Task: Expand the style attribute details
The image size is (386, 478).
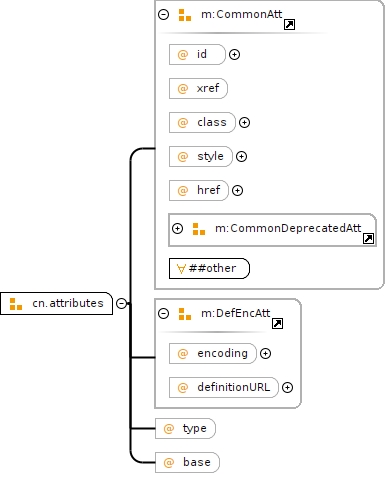Action: (241, 156)
